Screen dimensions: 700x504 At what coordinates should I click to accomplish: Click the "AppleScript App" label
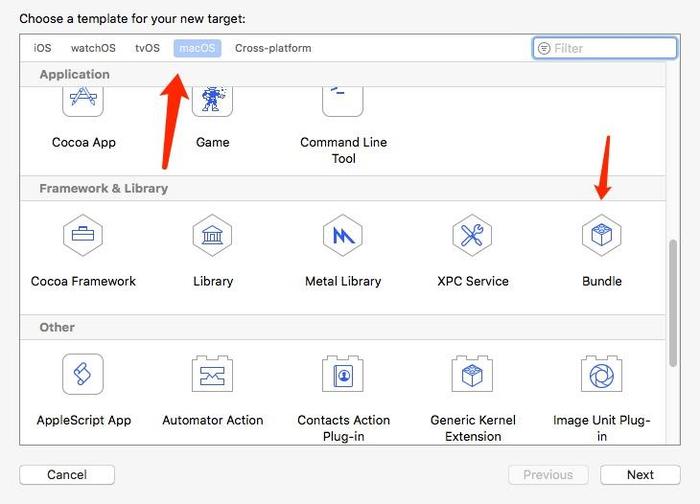(x=84, y=421)
